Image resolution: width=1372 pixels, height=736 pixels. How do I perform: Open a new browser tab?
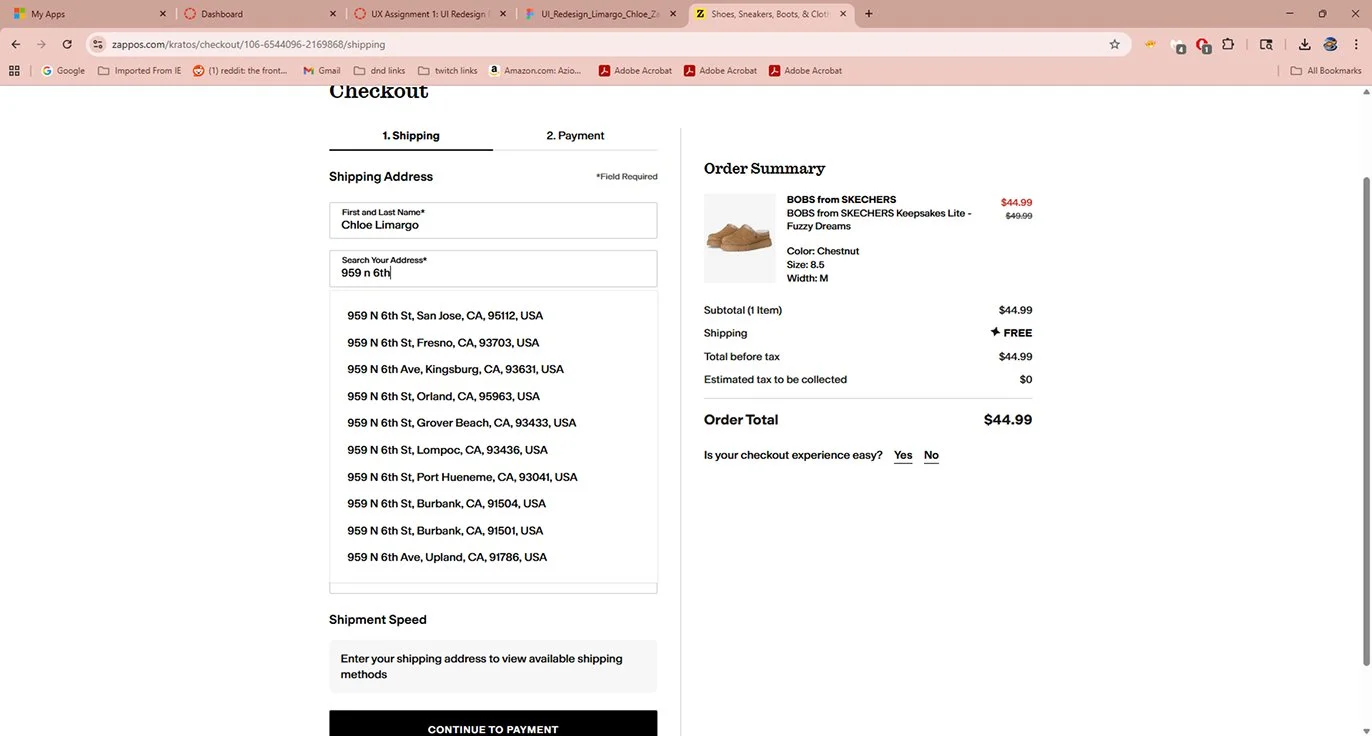(x=868, y=14)
